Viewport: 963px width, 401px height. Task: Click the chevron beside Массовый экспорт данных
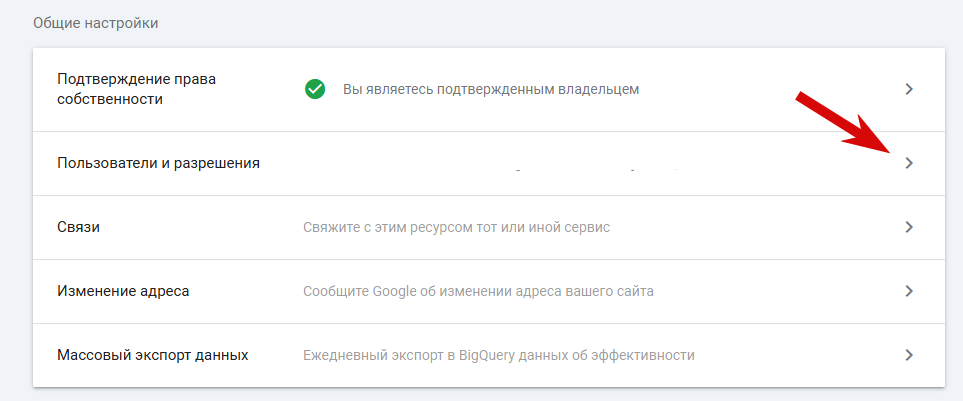click(910, 355)
